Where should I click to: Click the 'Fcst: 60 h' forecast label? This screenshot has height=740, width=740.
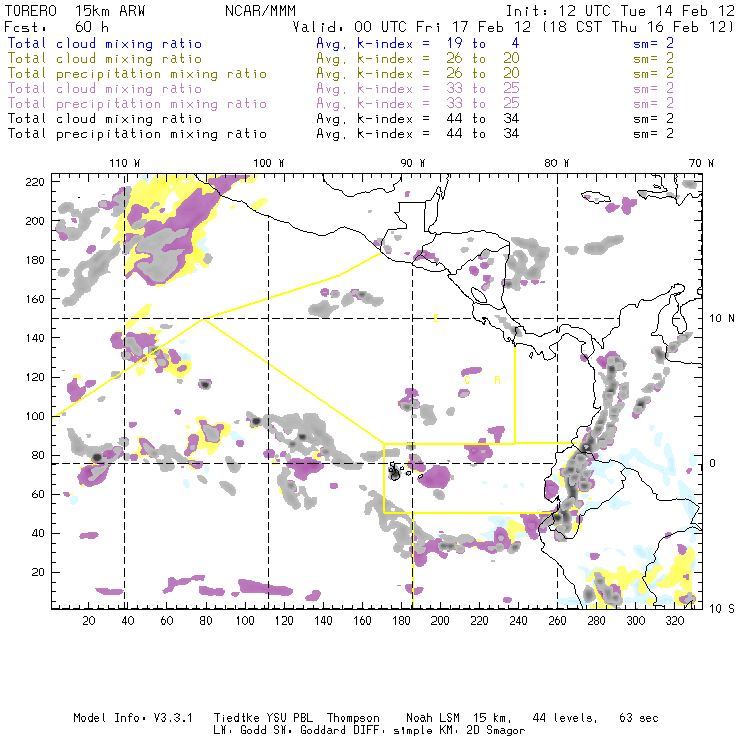[57, 27]
